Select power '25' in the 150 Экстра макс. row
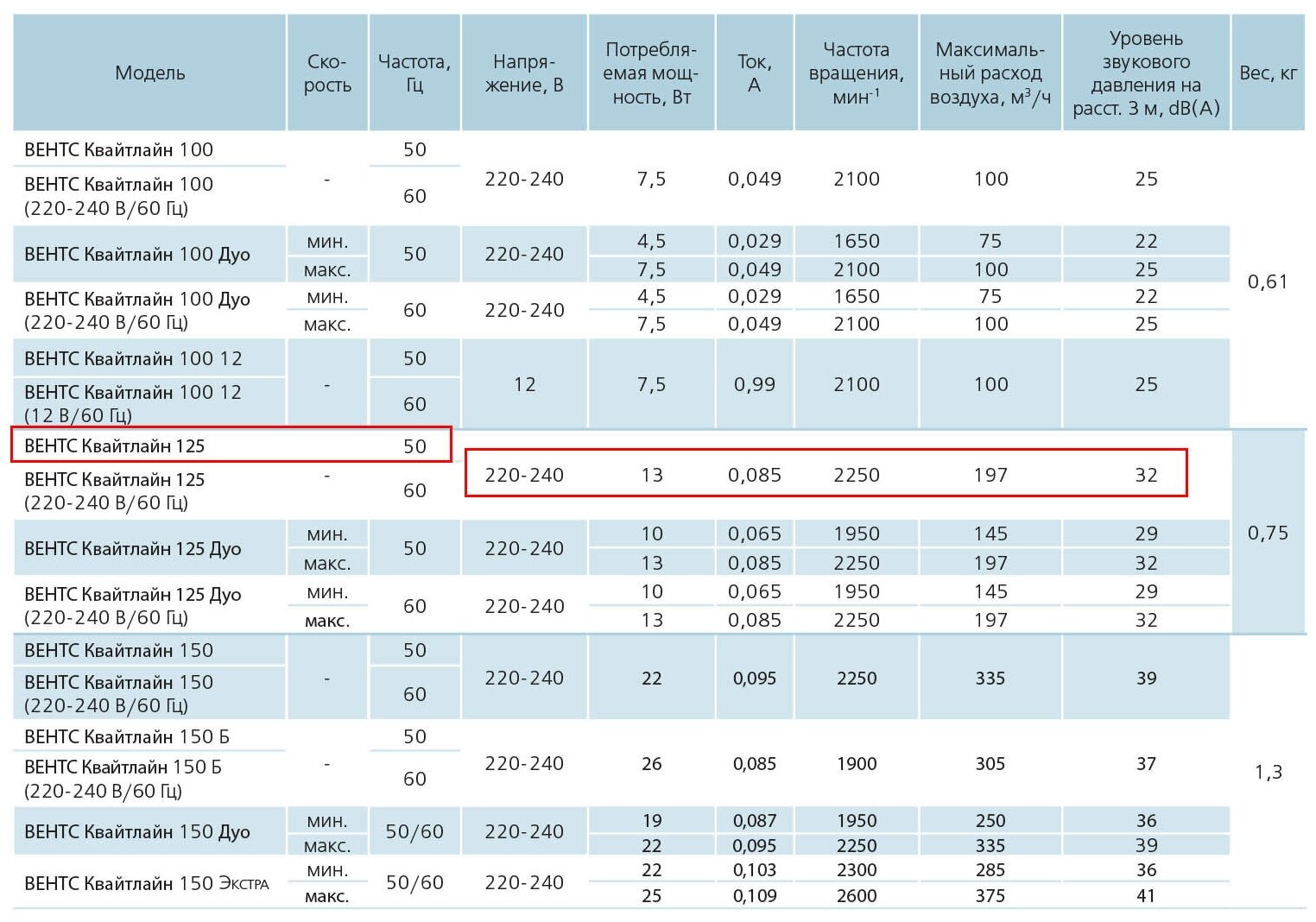 (x=651, y=896)
